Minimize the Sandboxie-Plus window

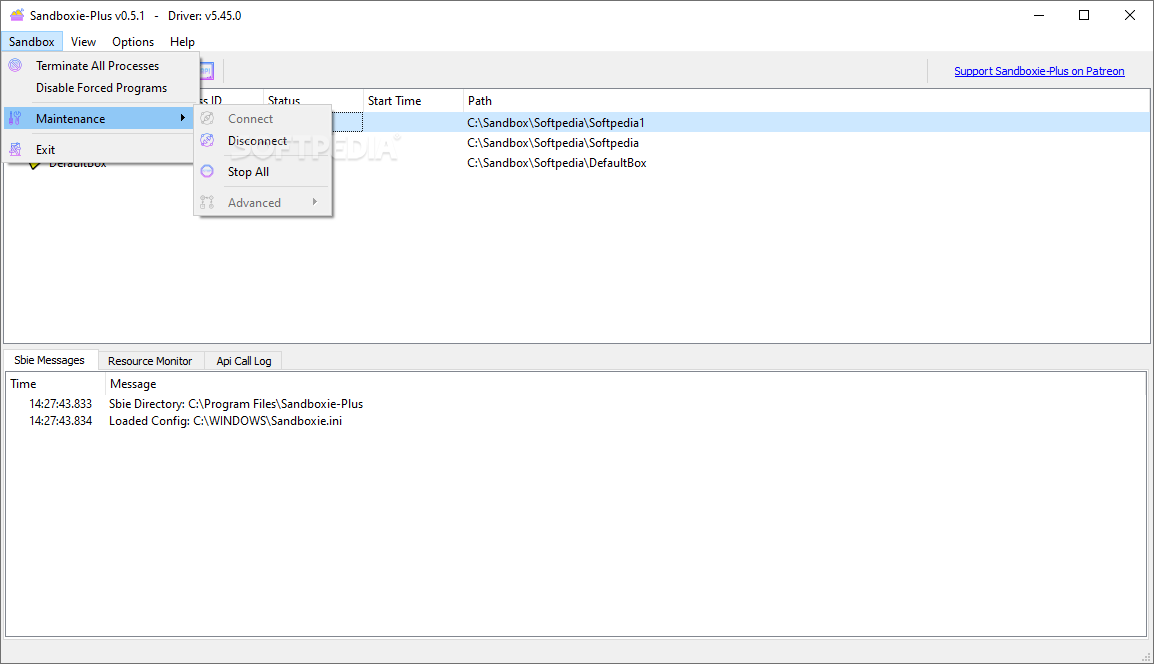[1038, 15]
